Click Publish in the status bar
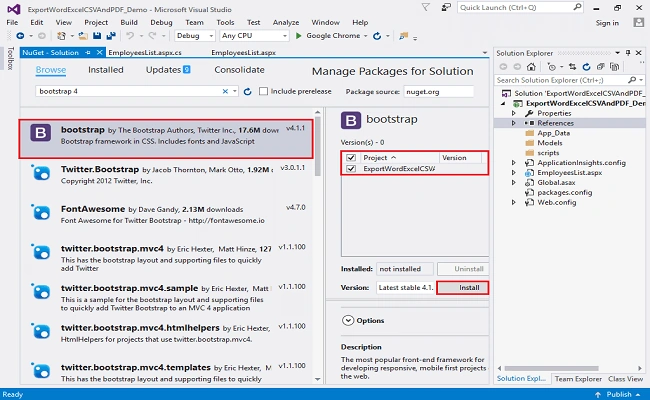 pyautogui.click(x=619, y=394)
